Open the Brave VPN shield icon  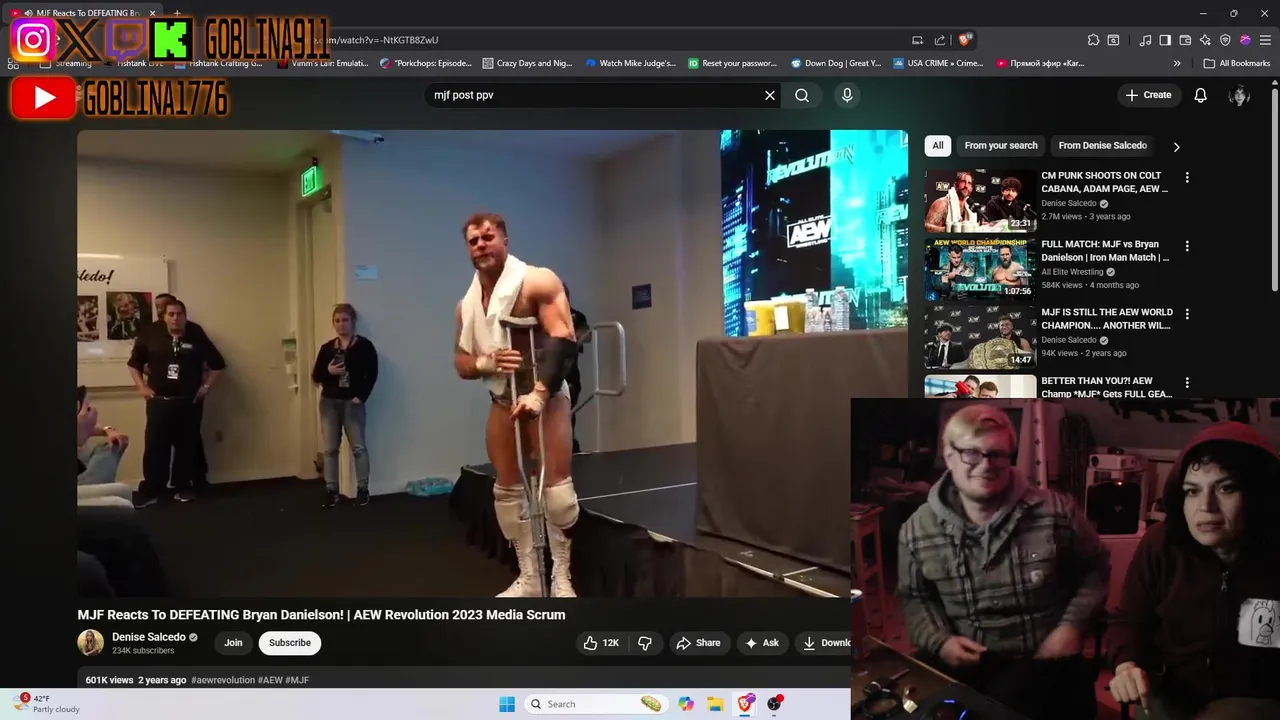point(1225,40)
